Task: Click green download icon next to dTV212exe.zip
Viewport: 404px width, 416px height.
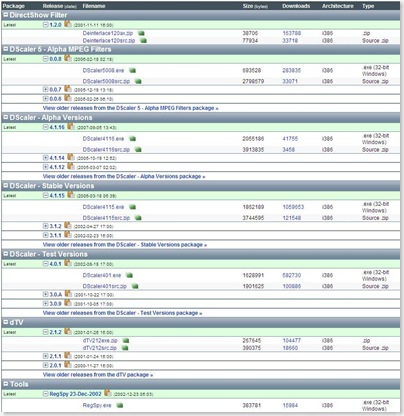Action: click(x=126, y=341)
